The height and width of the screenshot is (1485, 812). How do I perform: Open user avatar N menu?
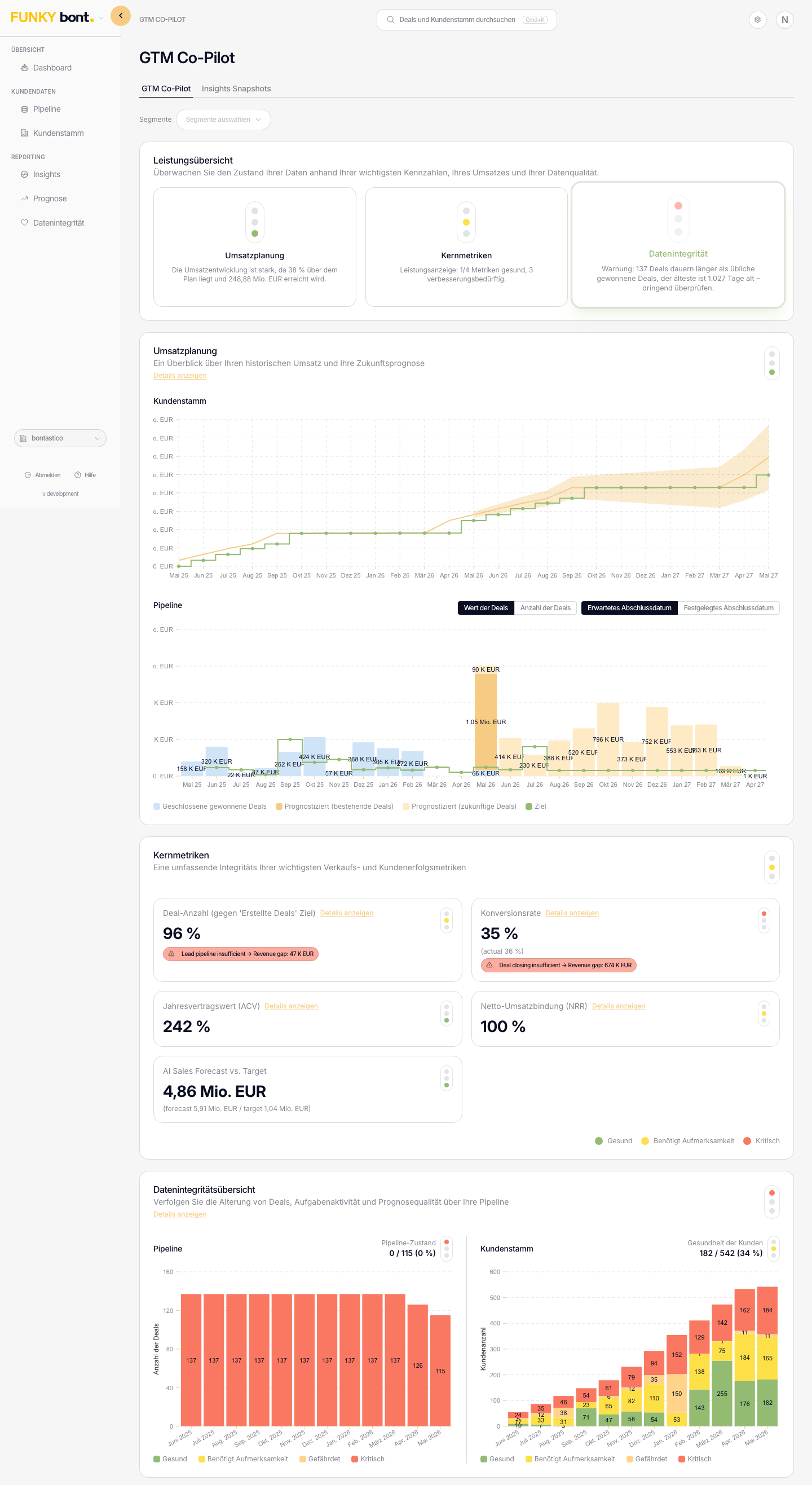pos(784,20)
